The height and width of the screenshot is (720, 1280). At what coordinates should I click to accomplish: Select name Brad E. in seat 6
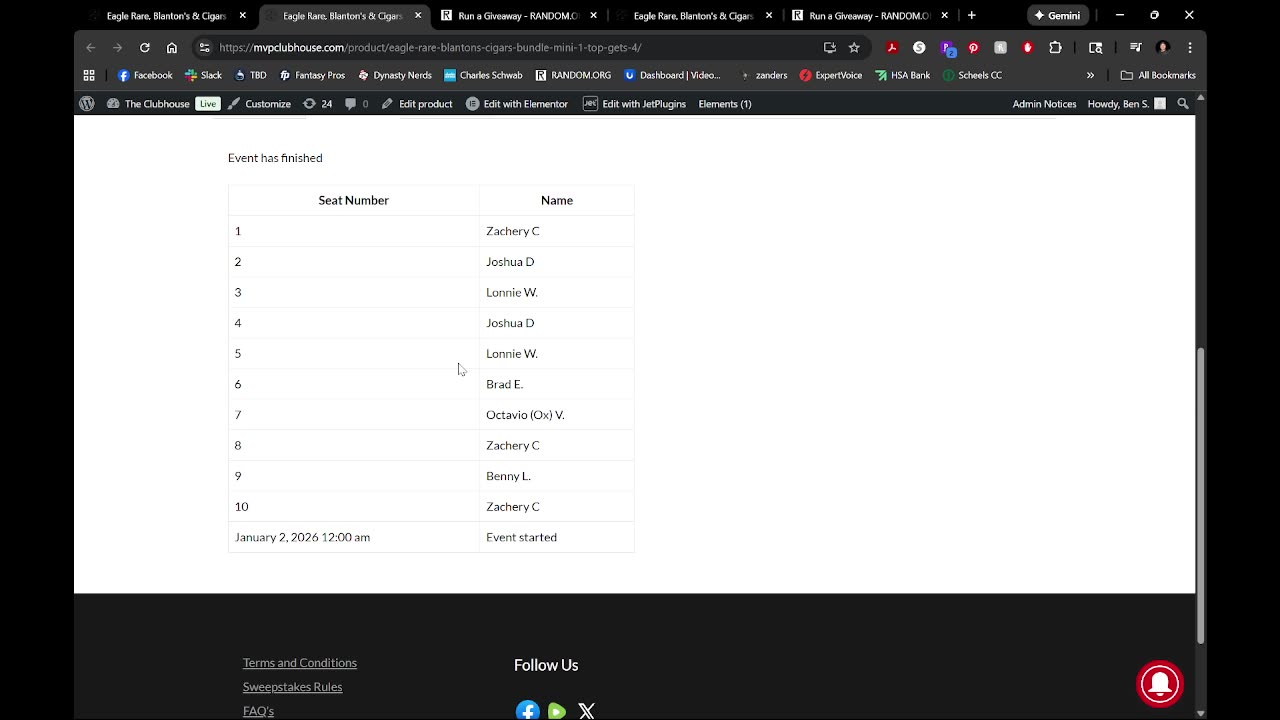coord(504,384)
